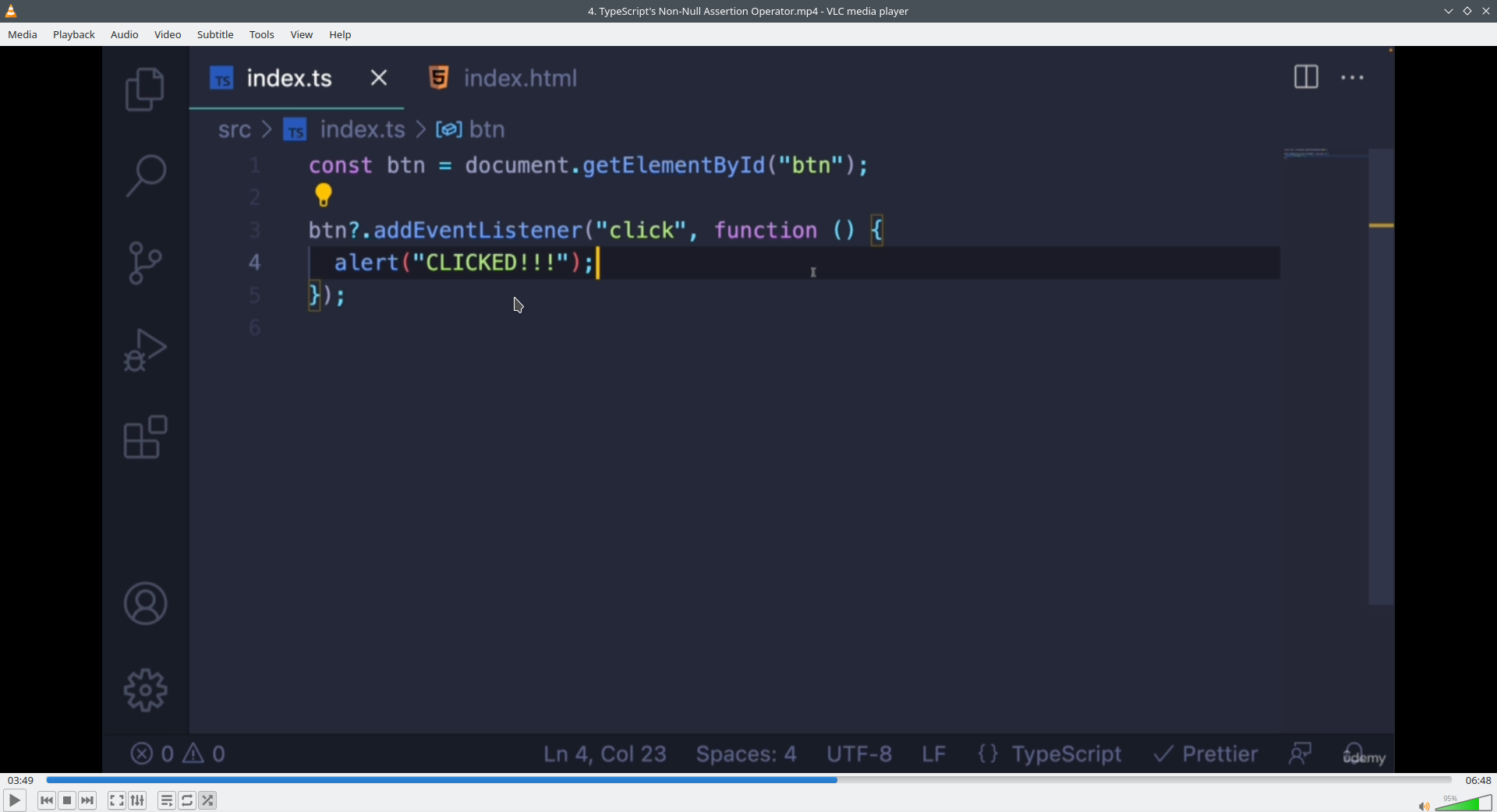Image resolution: width=1497 pixels, height=812 pixels.
Task: Maximize the VLC window
Action: click(x=1467, y=11)
